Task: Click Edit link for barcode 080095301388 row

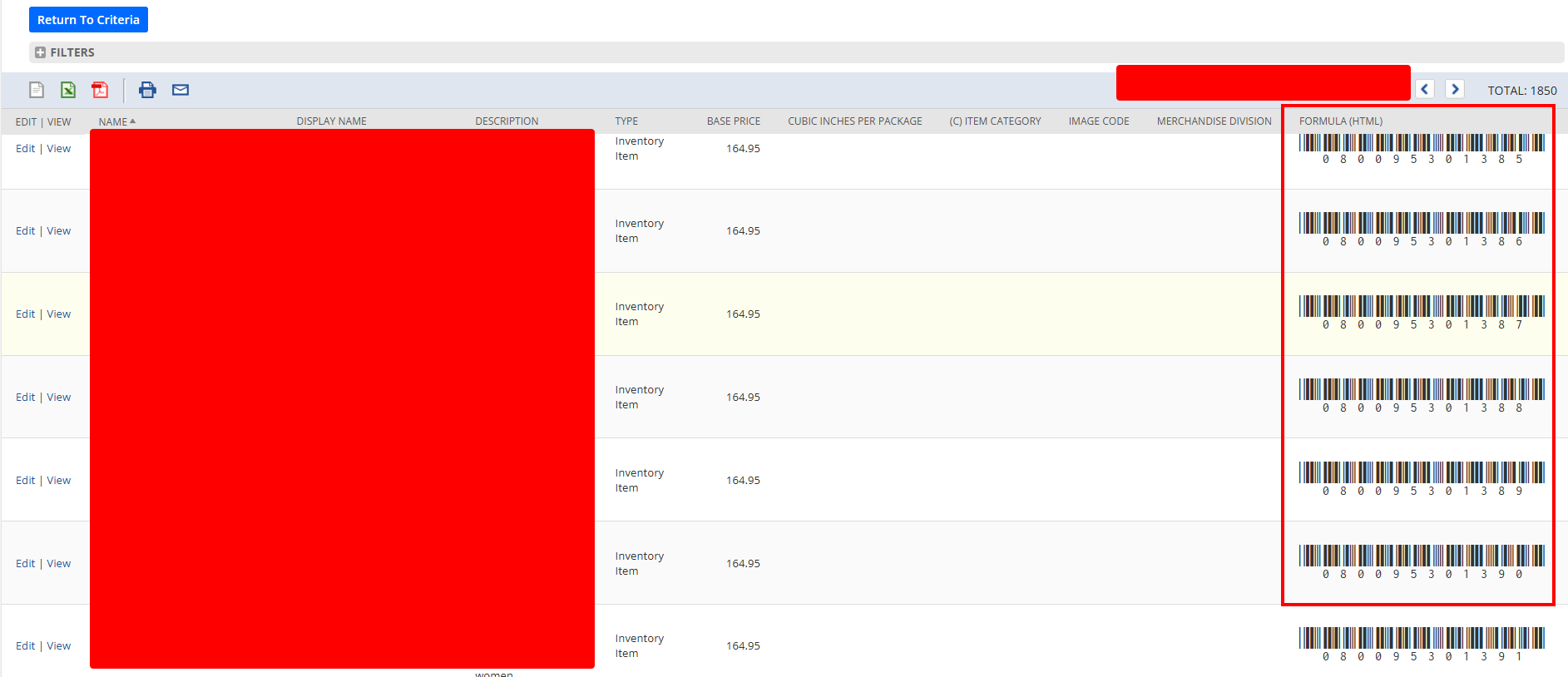Action: [25, 398]
